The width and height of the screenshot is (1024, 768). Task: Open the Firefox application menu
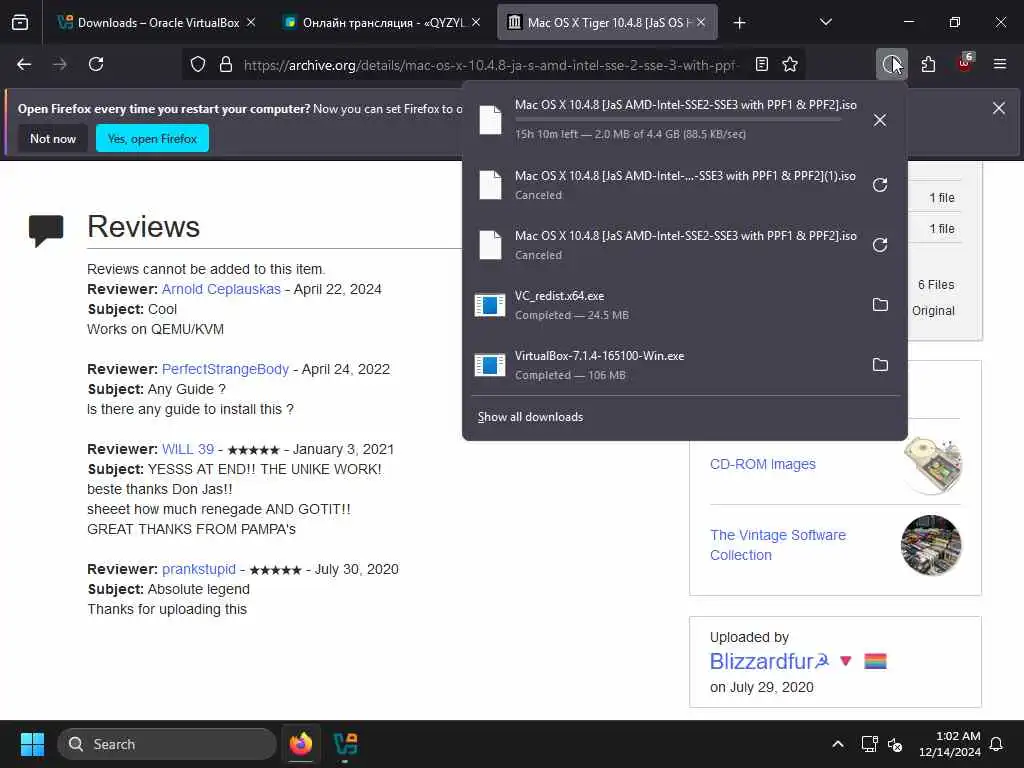(1000, 64)
